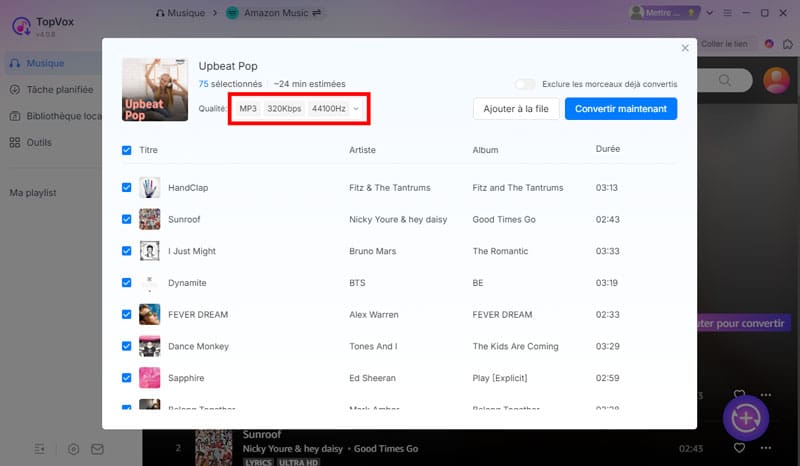This screenshot has height=466, width=800.
Task: Click the user profile avatar
Action: (x=777, y=80)
